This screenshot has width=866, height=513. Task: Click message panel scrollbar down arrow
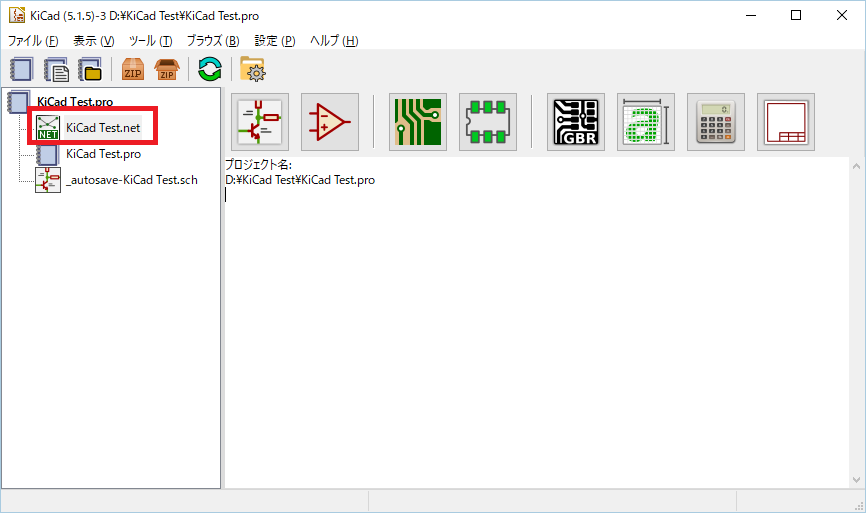click(x=856, y=480)
